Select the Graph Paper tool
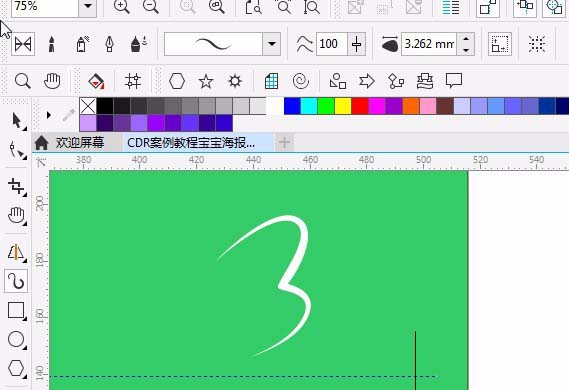The width and height of the screenshot is (569, 390). click(x=271, y=81)
